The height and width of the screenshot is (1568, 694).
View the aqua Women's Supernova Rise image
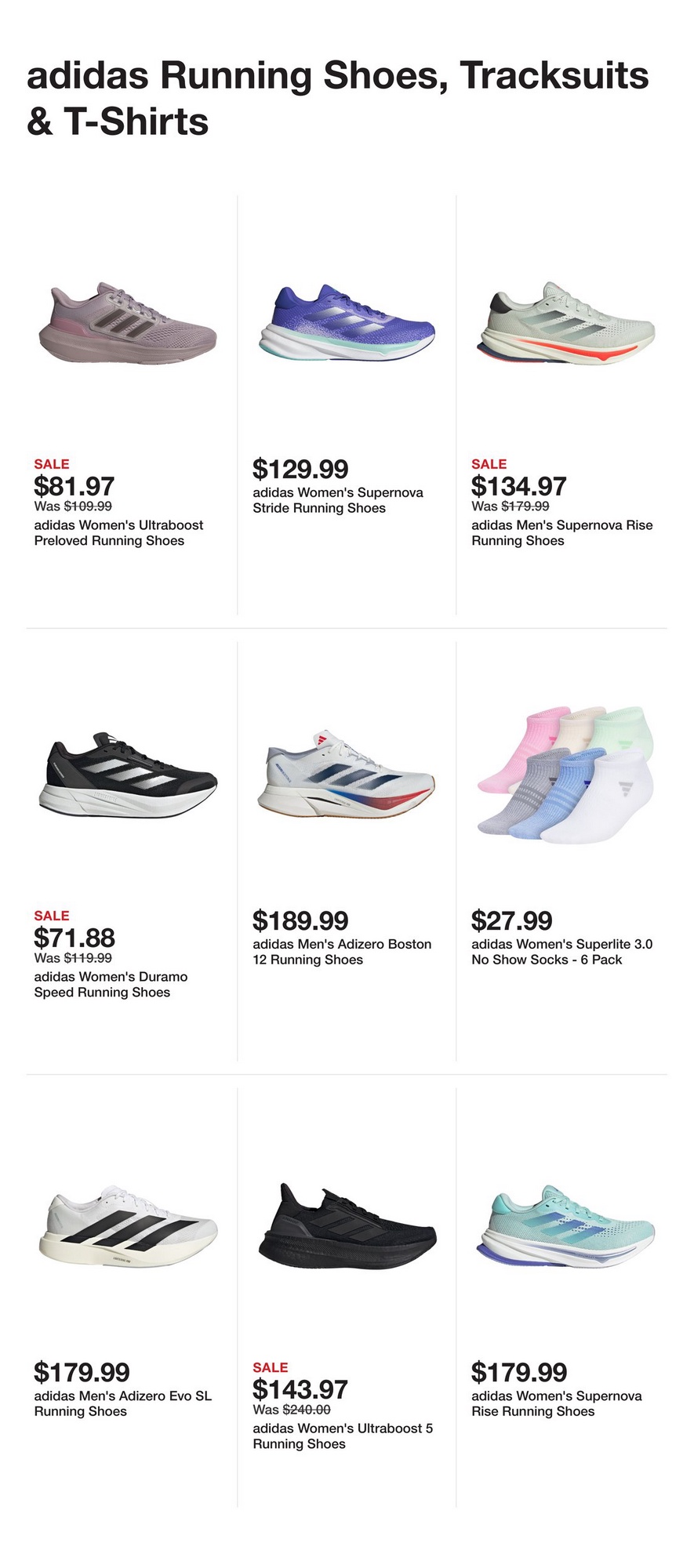pyautogui.click(x=565, y=1226)
